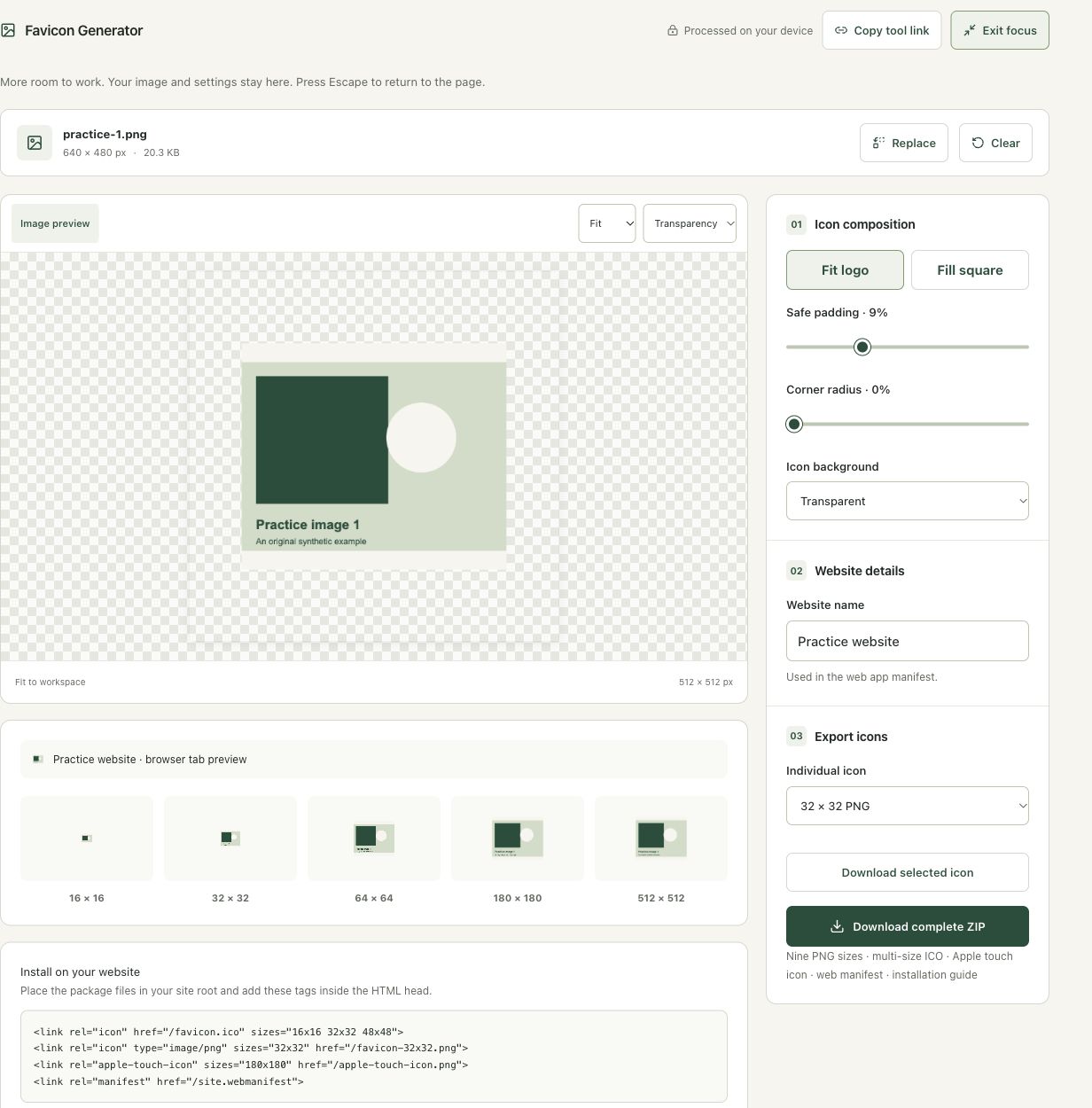Click the main image preview canvas artwork
The image size is (1092, 1108).
(x=374, y=456)
